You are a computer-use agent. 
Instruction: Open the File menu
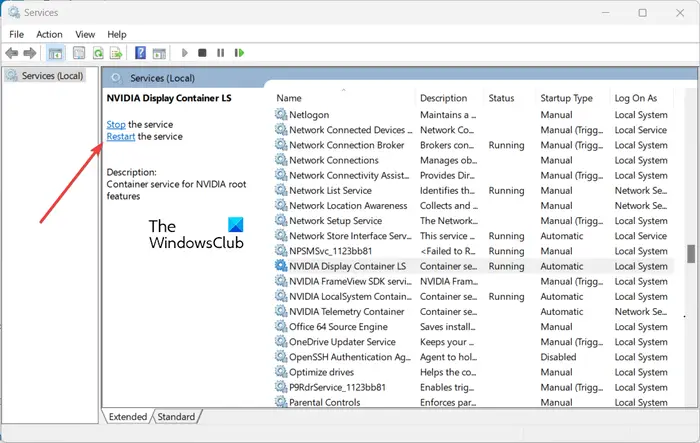coord(17,34)
